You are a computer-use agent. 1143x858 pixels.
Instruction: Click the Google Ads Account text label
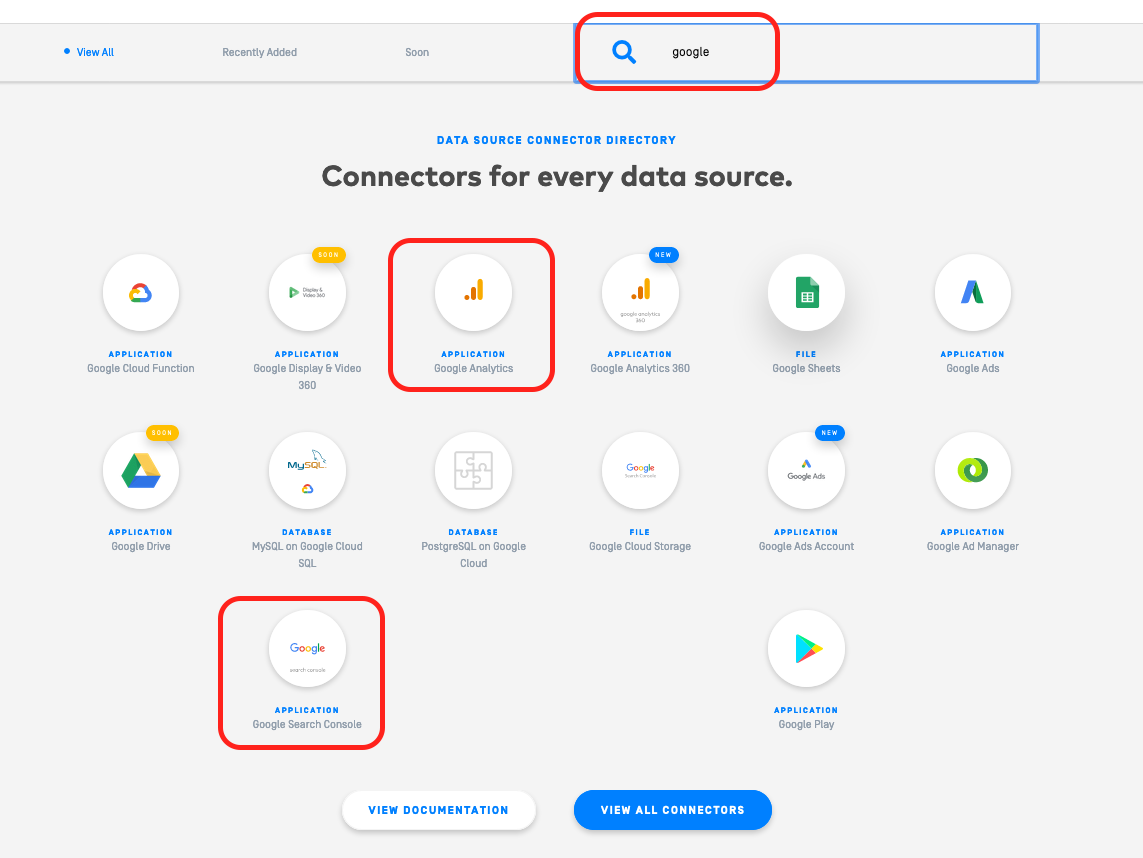[806, 546]
